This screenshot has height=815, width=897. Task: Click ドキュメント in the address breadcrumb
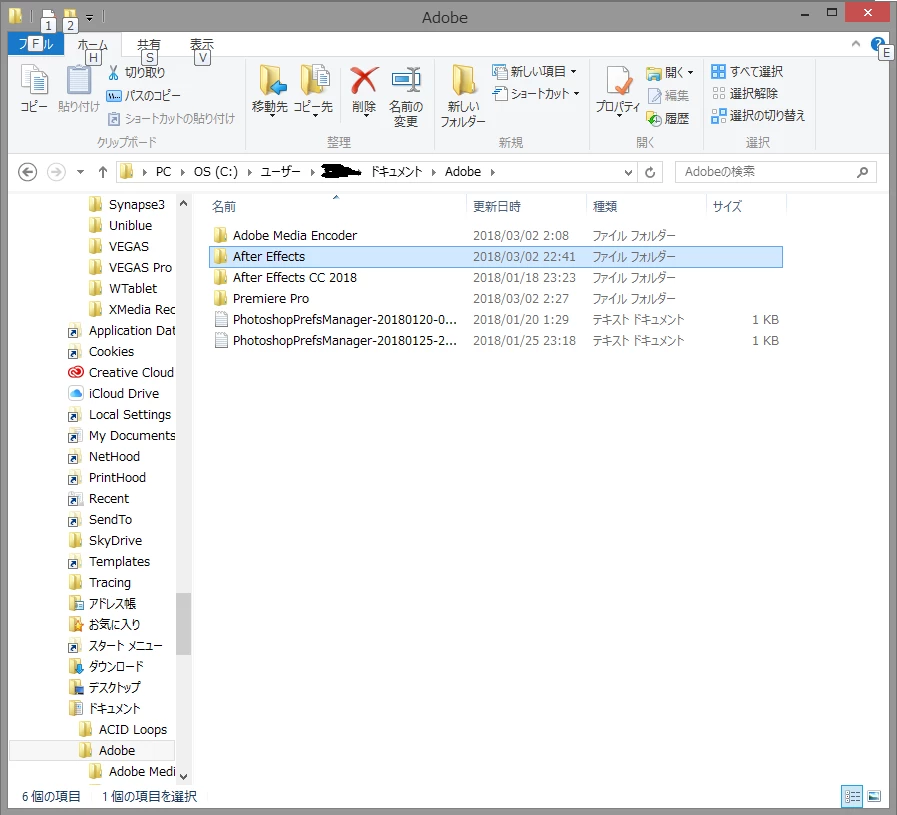(x=396, y=172)
